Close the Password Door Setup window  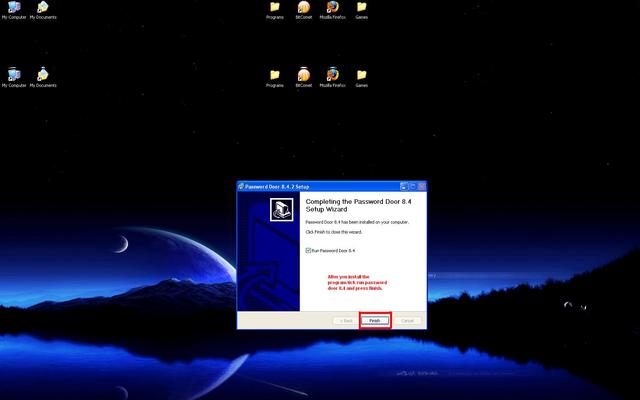(x=421, y=186)
